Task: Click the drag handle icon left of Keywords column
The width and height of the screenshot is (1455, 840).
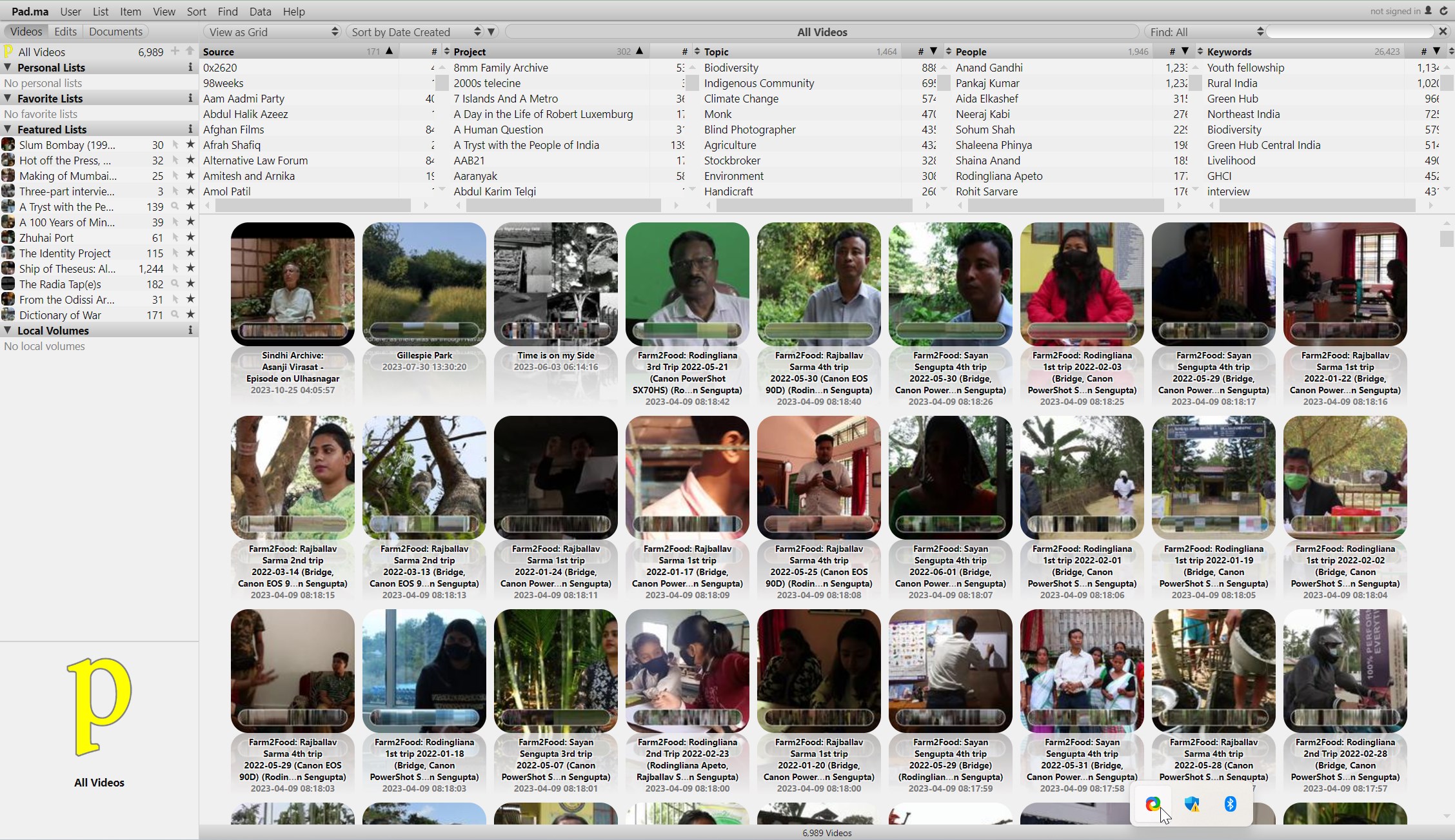Action: pyautogui.click(x=1200, y=51)
